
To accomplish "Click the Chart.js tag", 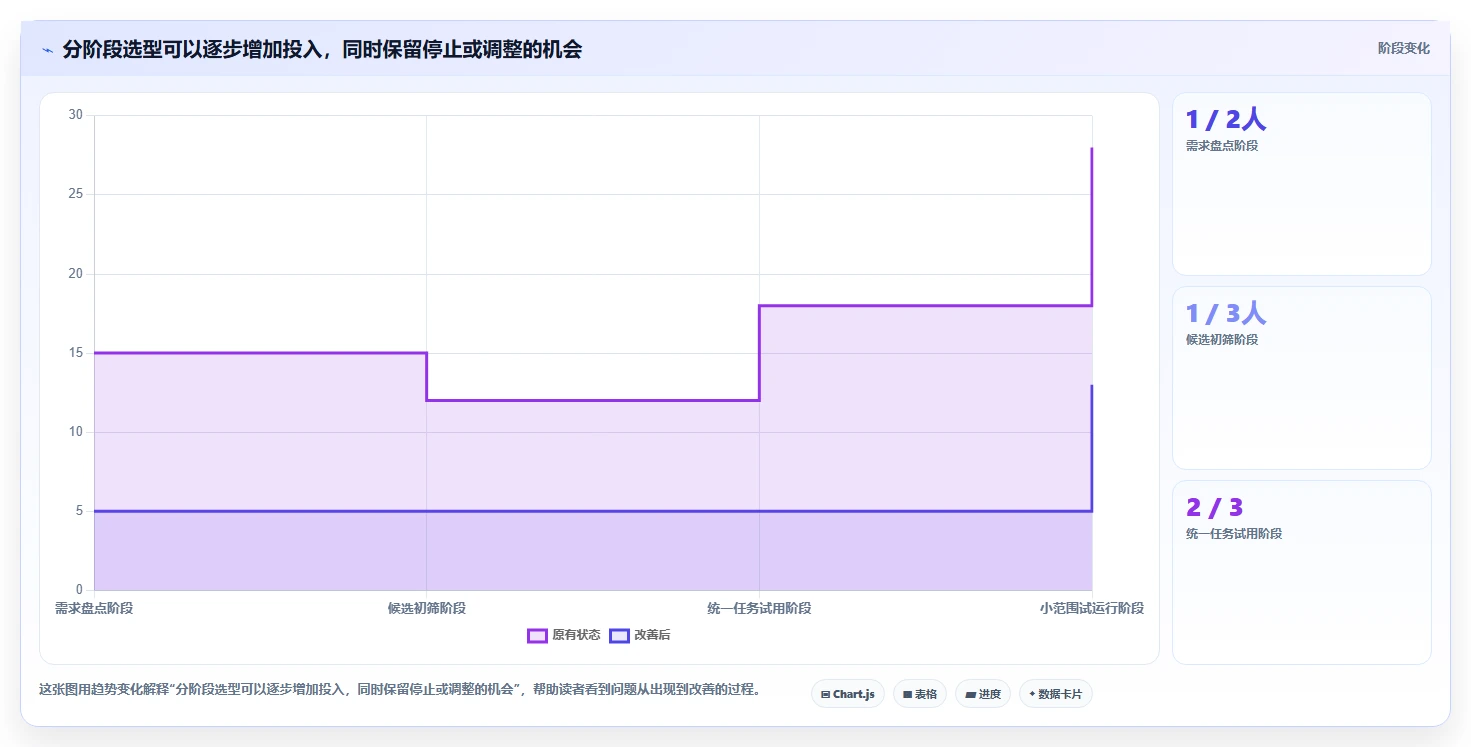I will coord(848,693).
